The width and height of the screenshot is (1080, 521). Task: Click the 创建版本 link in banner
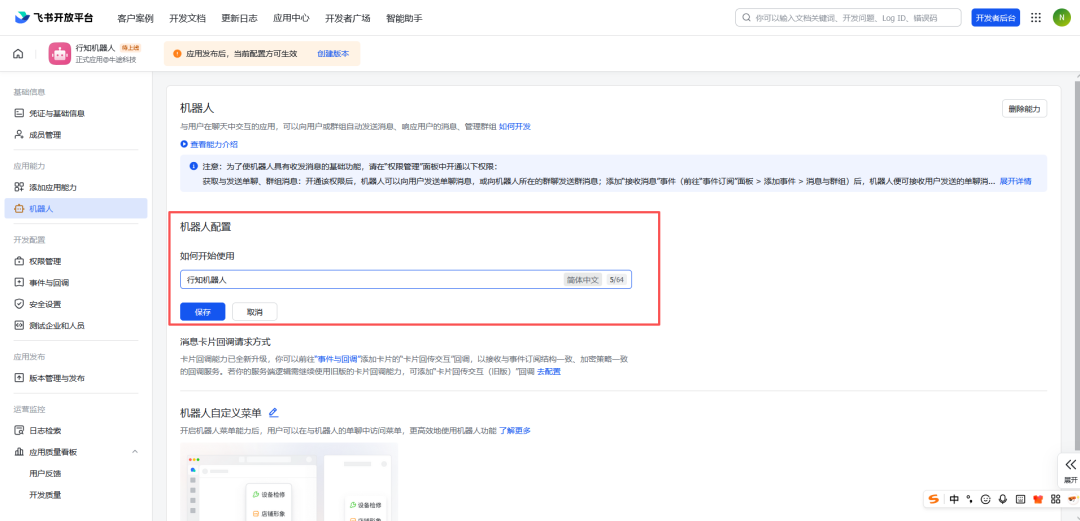pyautogui.click(x=333, y=53)
